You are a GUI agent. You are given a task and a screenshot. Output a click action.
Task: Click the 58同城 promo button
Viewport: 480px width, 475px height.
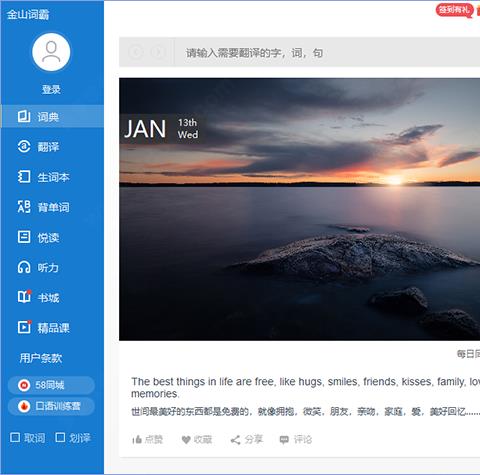(51, 385)
